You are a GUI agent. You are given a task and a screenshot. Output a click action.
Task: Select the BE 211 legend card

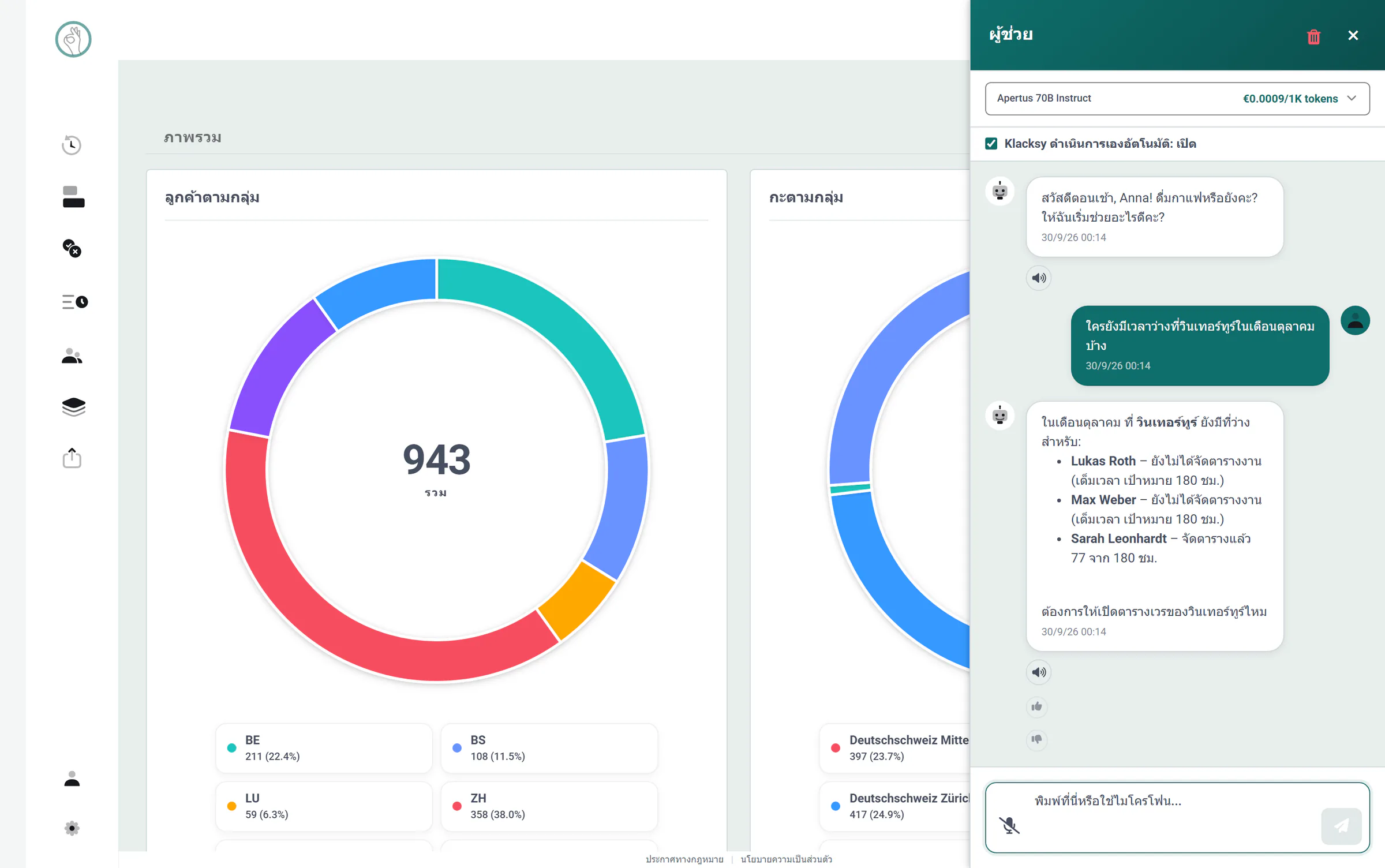click(324, 748)
